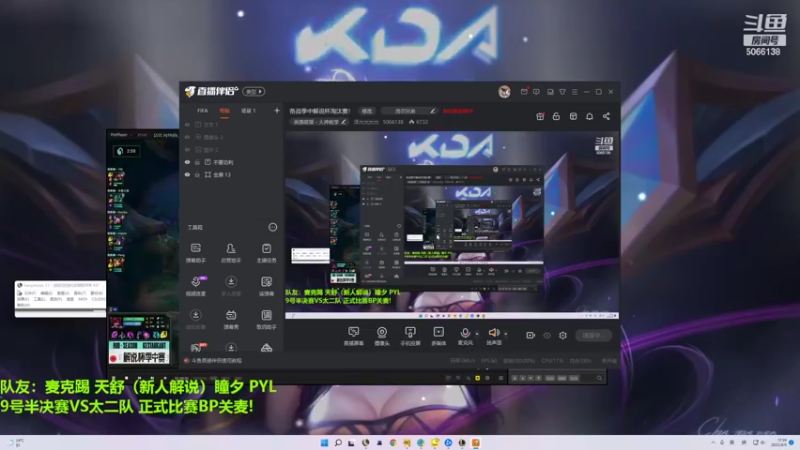Open weather widget on taskbar left

point(15,442)
